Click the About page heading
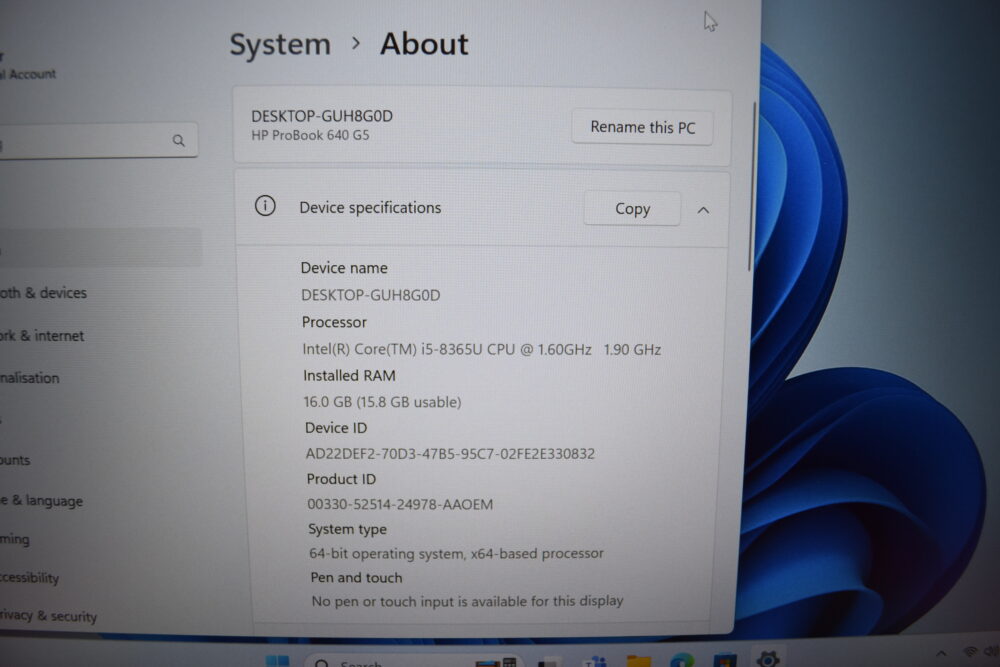This screenshot has height=667, width=1000. (424, 45)
